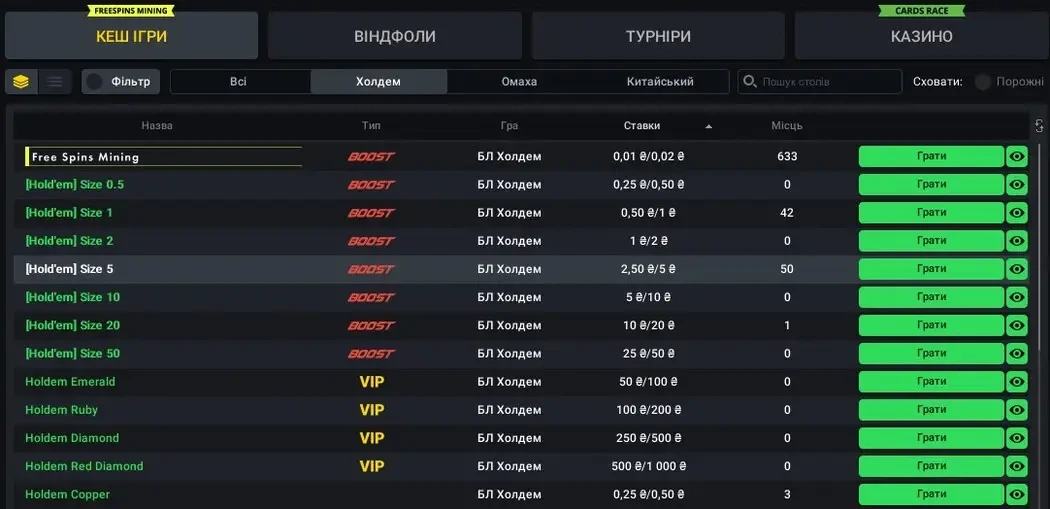This screenshot has height=509, width=1050.
Task: Sort the list by Назва column
Action: 157,126
